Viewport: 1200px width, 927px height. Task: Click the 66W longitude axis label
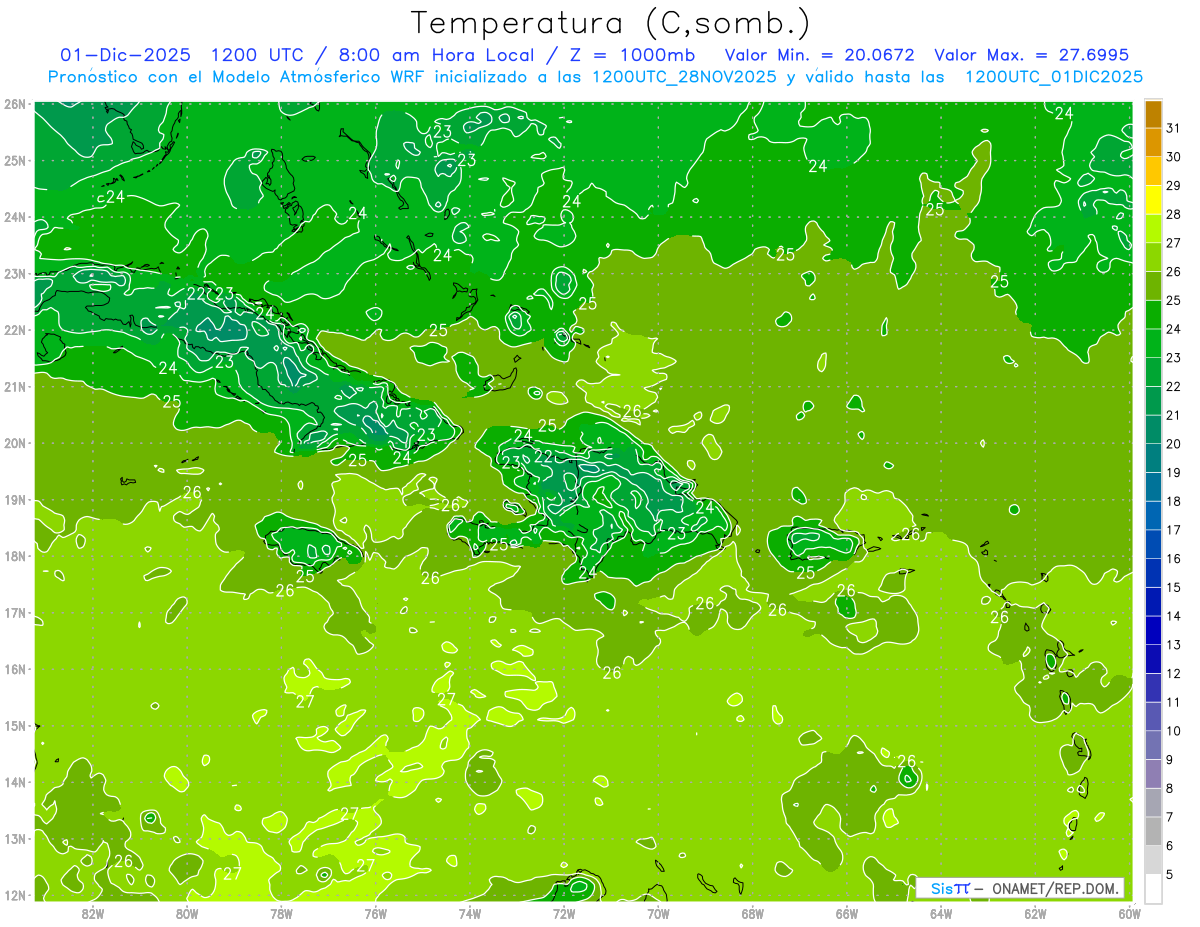847,912
